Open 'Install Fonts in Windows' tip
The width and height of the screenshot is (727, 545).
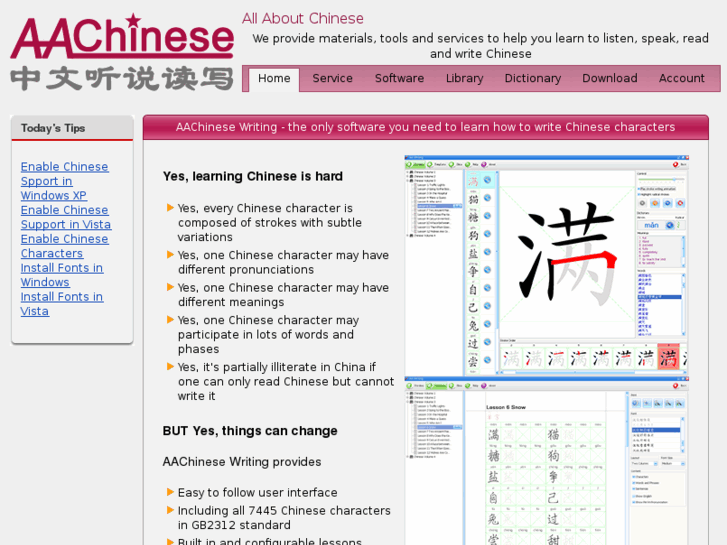coord(62,275)
